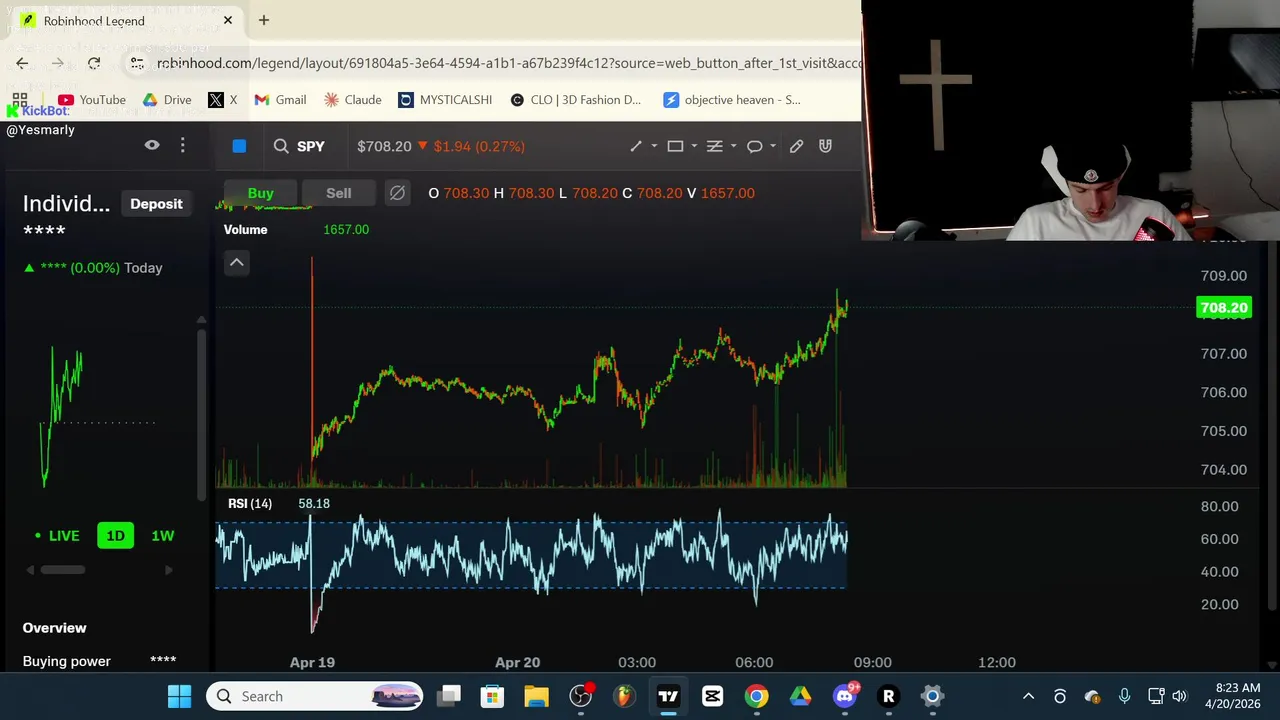This screenshot has width=1280, height=720.
Task: Click the taskbar Search box
Action: [315, 696]
